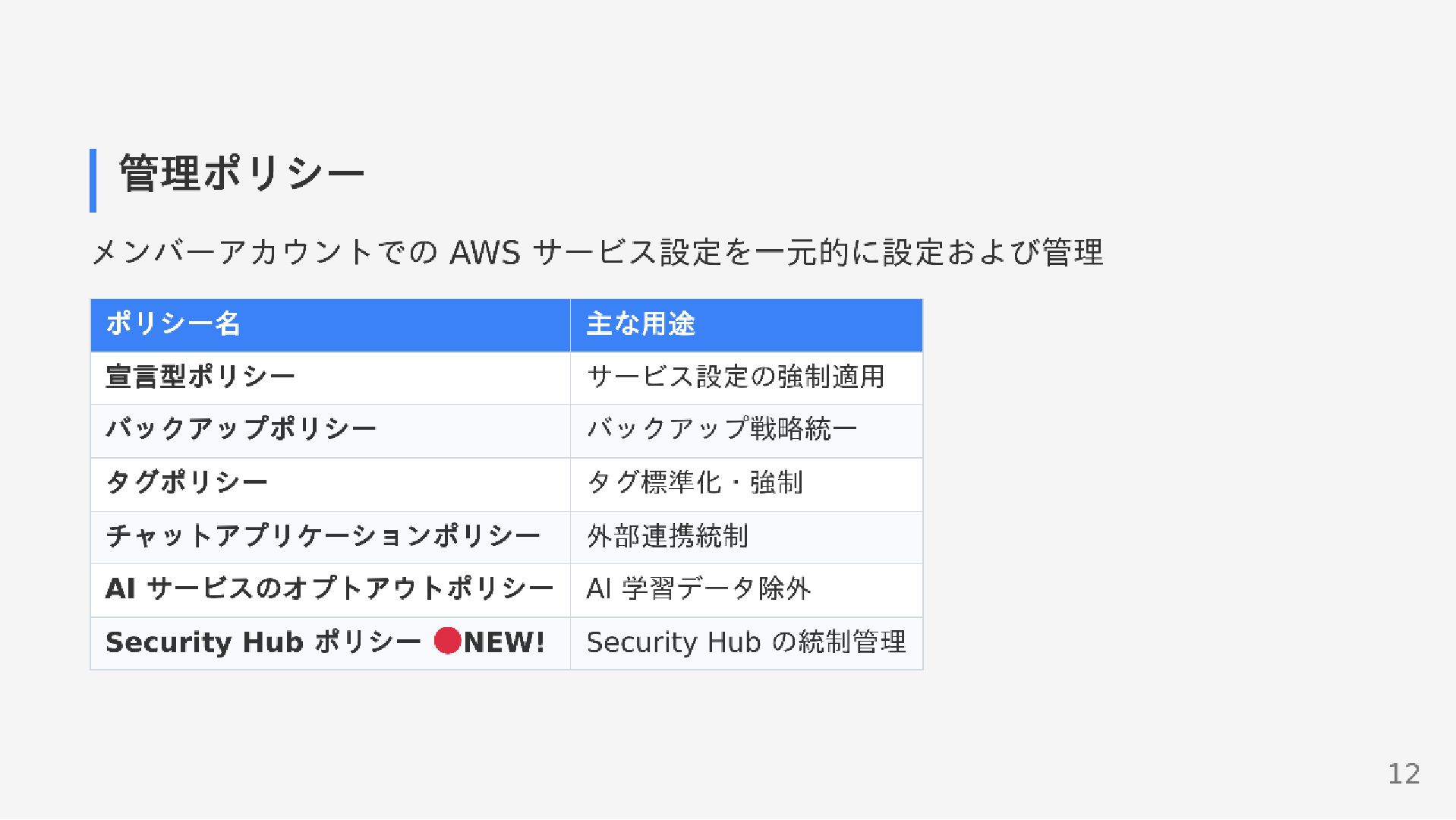Select the Security Hub の統制管理 text

[746, 642]
